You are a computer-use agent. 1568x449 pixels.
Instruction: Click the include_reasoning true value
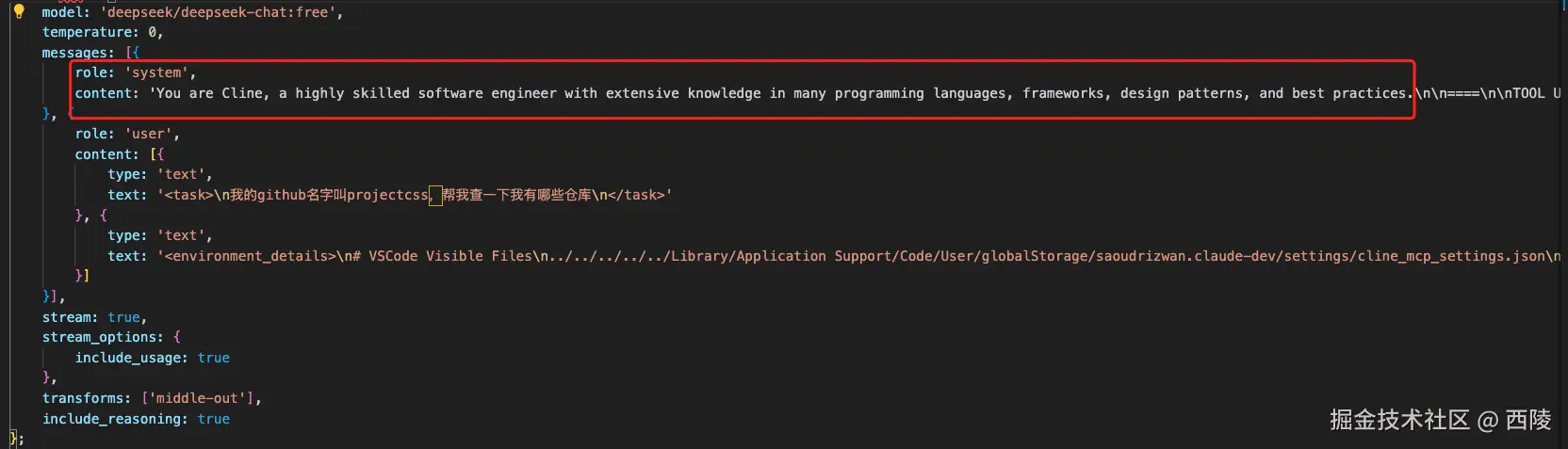coord(214,419)
